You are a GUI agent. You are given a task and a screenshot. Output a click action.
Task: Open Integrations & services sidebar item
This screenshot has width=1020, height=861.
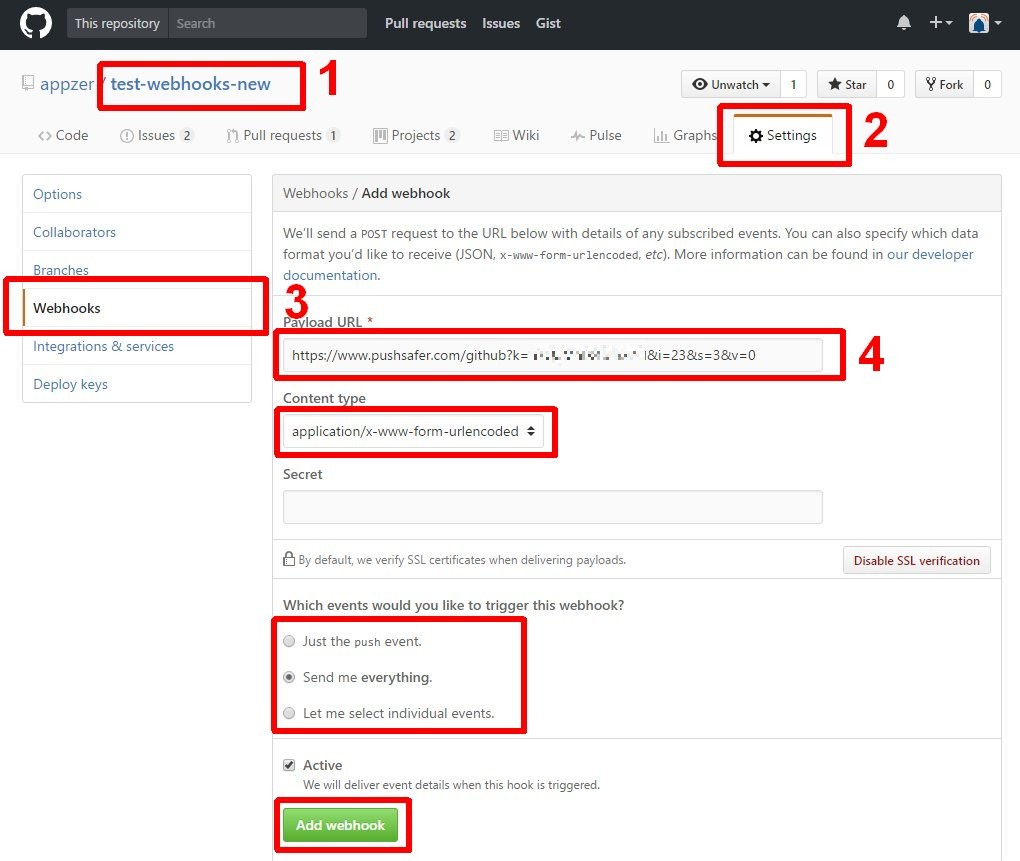pyautogui.click(x=137, y=346)
